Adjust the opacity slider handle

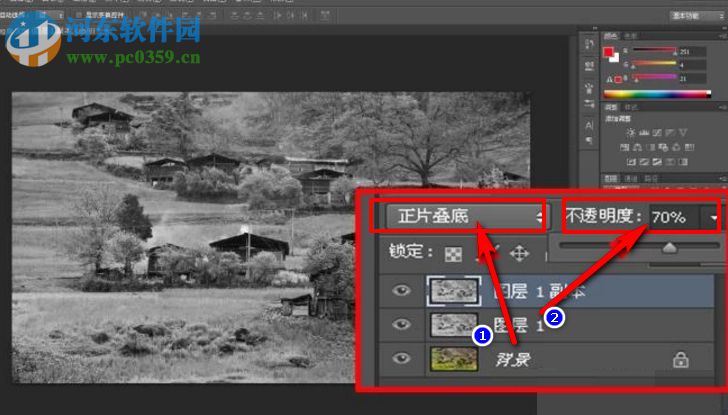[669, 248]
